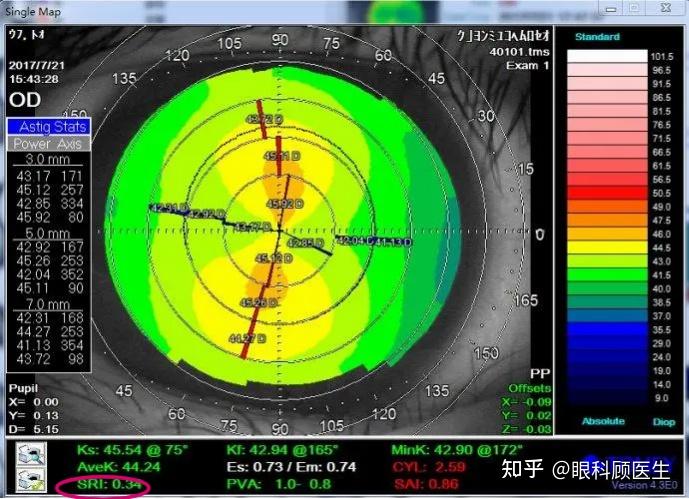Click the 45.92 D label on the map
Screen dimensions: 689x499
[x=285, y=204]
